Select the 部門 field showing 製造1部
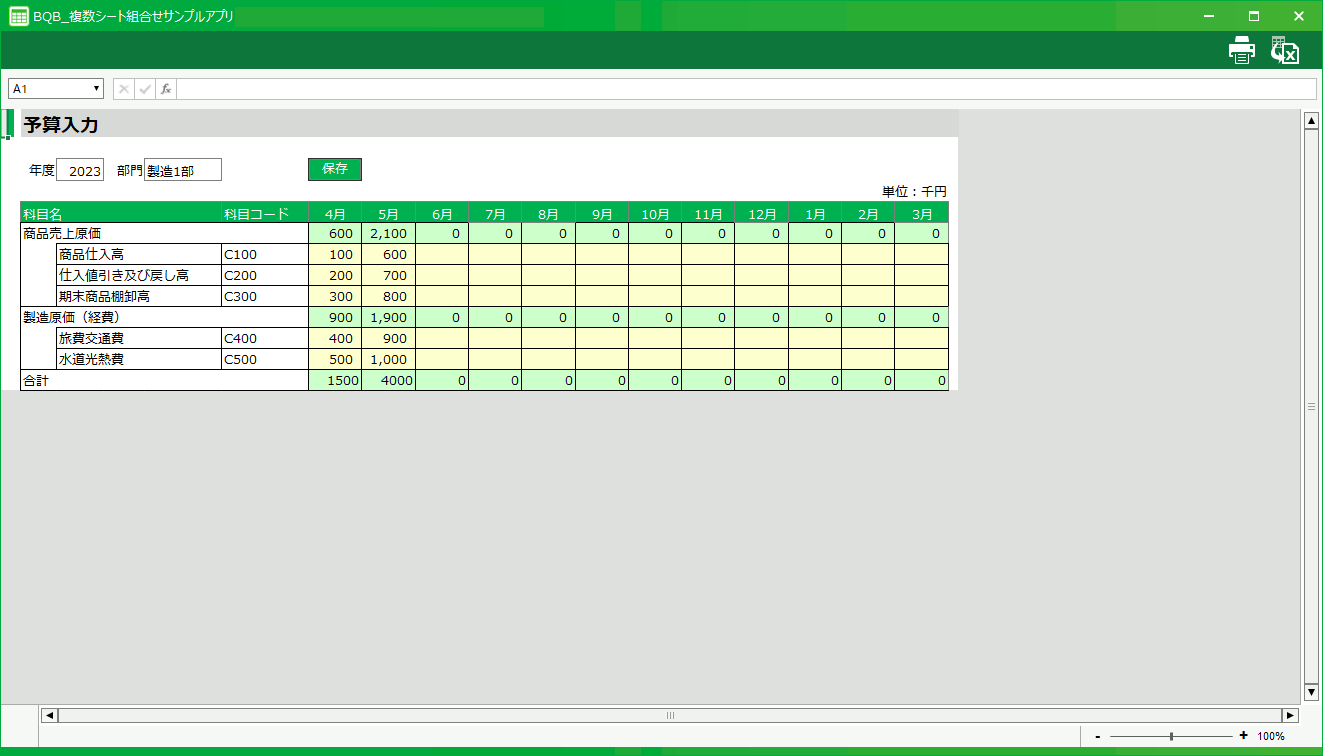The width and height of the screenshot is (1323, 756). click(x=182, y=171)
